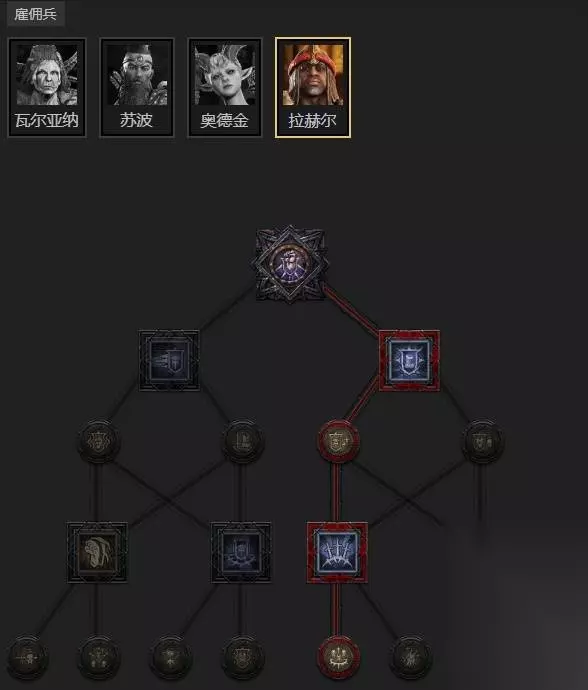588x690 pixels.
Task: Click the third circle node on bottom row
Action: (x=171, y=657)
